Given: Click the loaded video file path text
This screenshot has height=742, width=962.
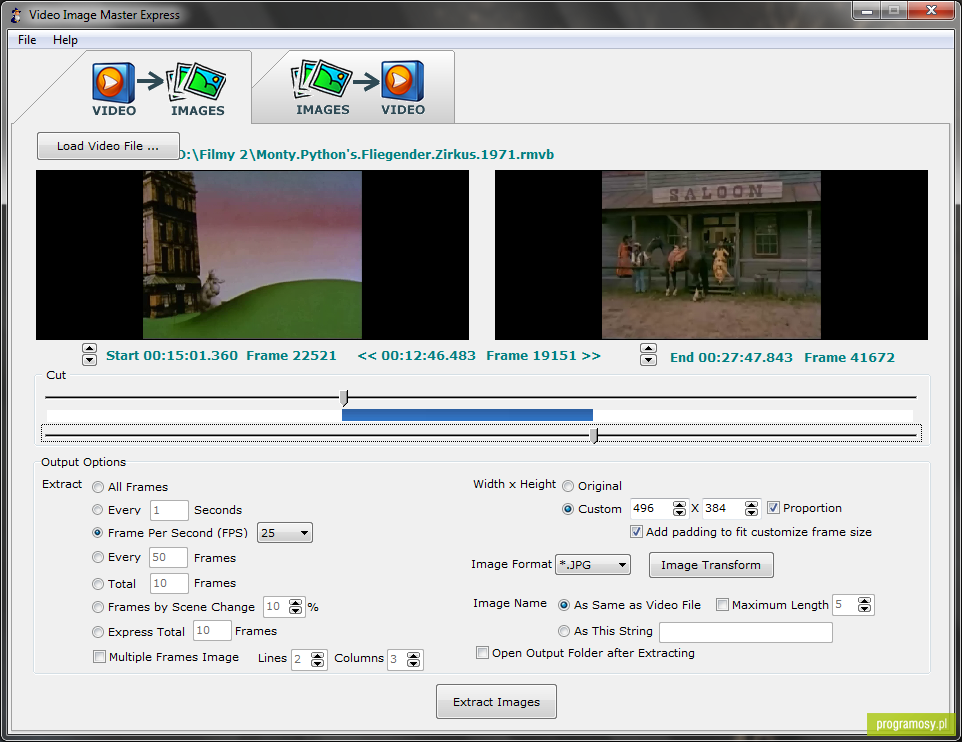Looking at the screenshot, I should (x=367, y=155).
